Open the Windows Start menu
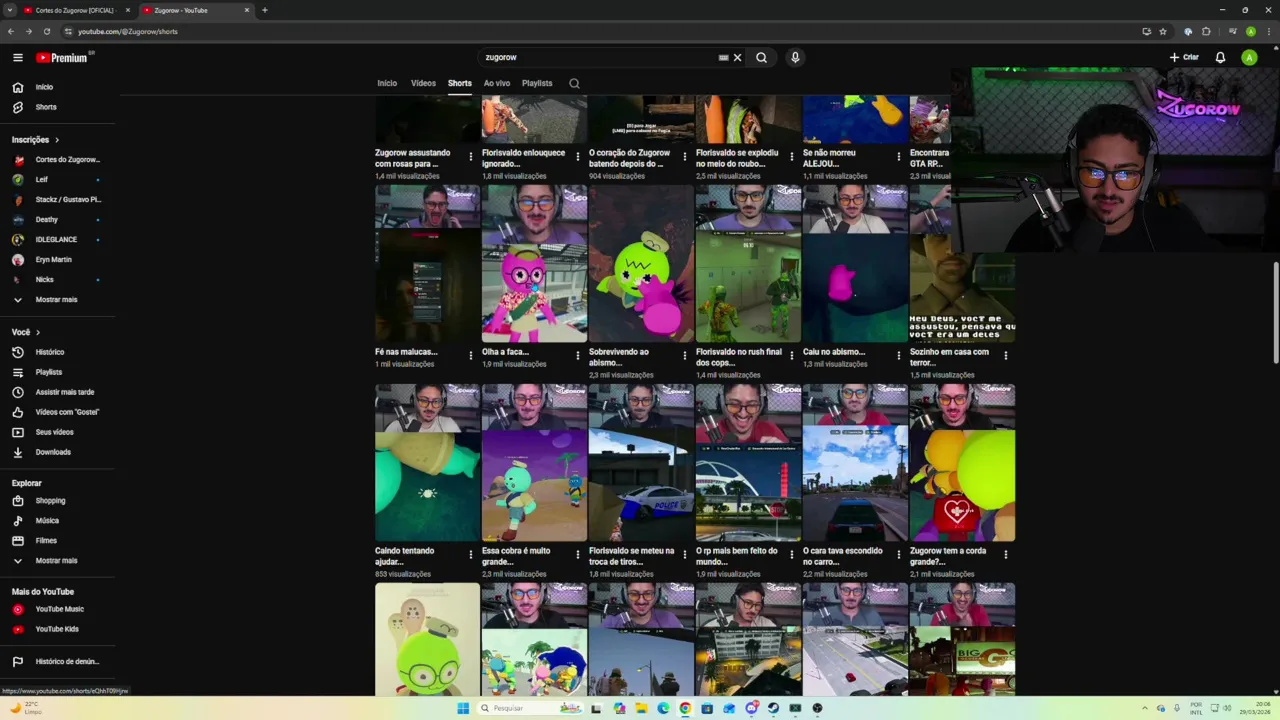This screenshot has height=720, width=1280. (x=463, y=708)
